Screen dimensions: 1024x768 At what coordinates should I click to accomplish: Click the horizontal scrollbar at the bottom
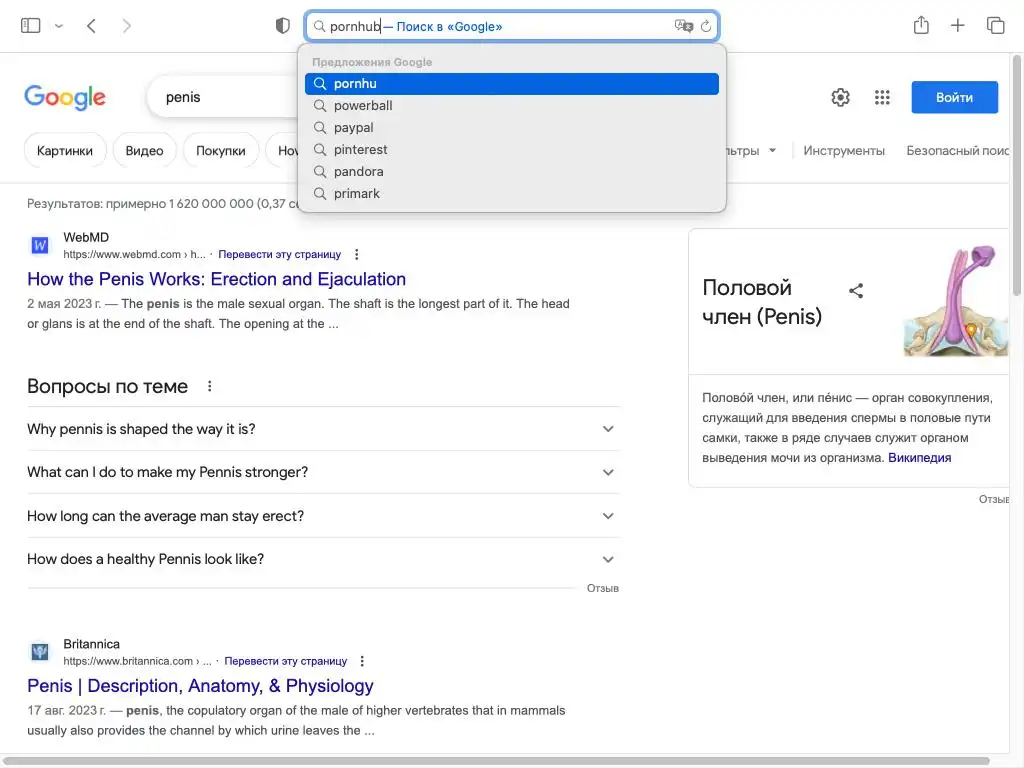click(500, 762)
